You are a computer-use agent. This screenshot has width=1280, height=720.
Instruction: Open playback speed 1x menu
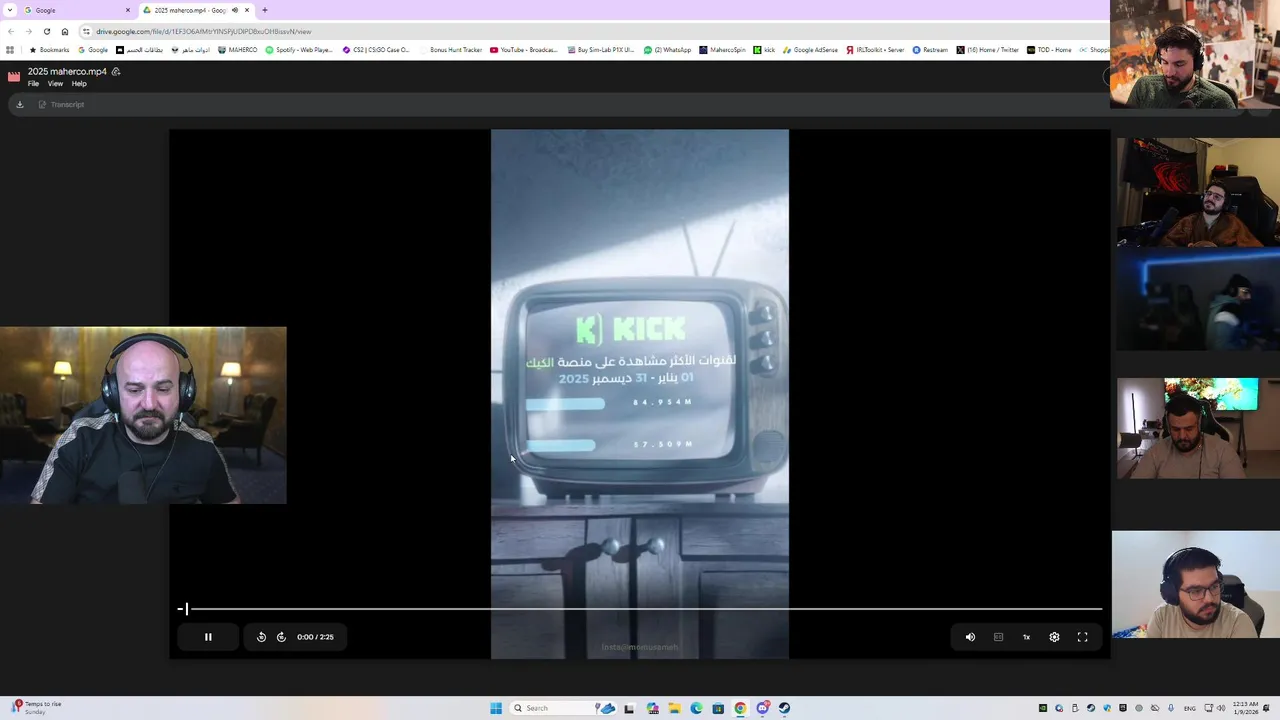[1026, 637]
